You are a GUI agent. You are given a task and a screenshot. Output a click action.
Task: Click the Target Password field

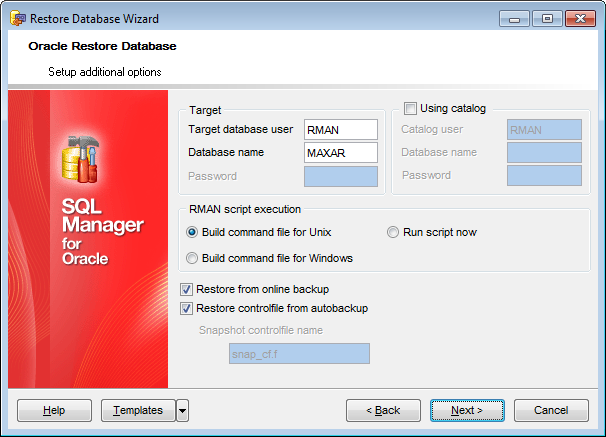(341, 177)
